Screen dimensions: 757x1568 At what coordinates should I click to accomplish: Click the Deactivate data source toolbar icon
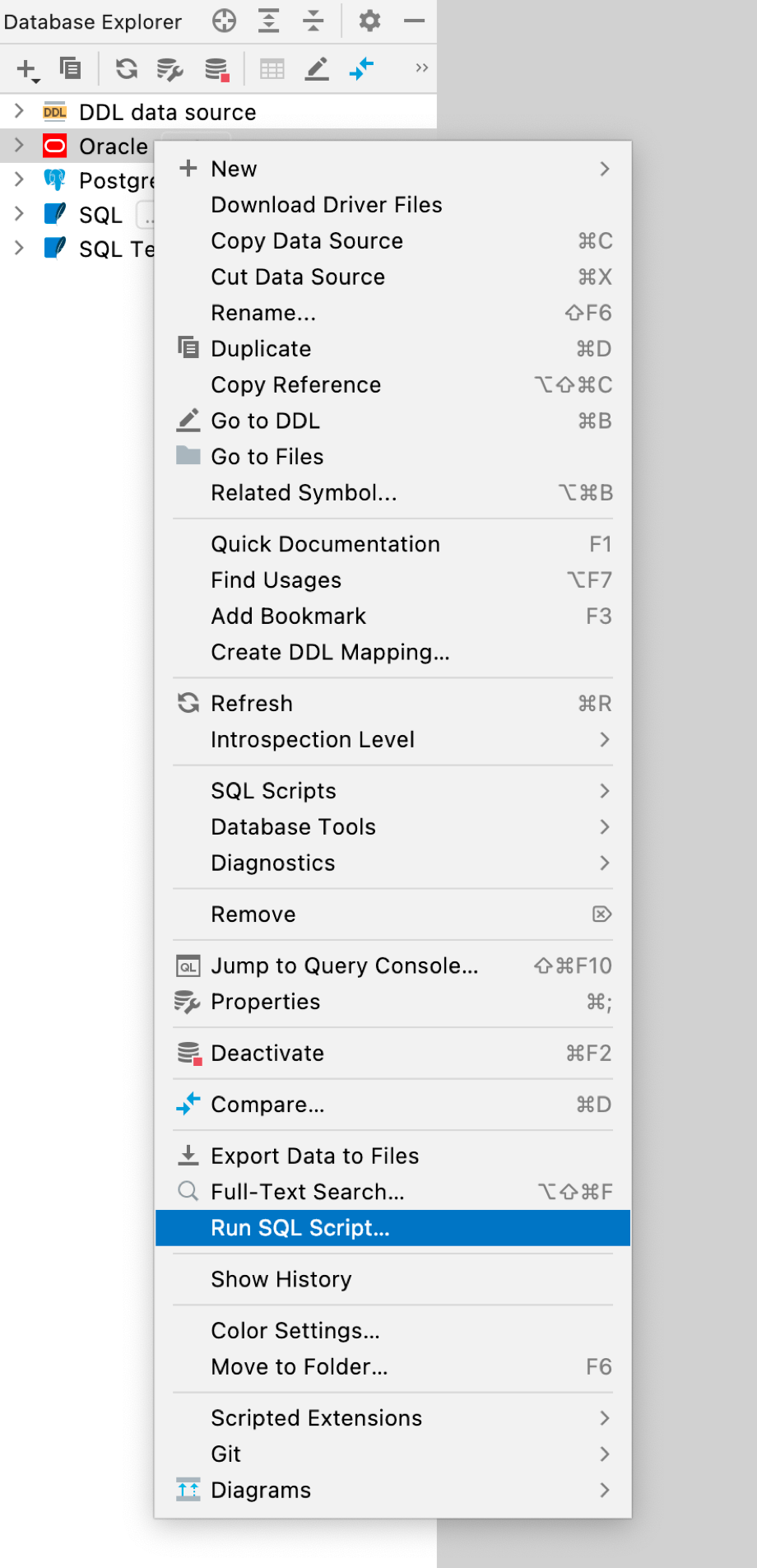(217, 69)
